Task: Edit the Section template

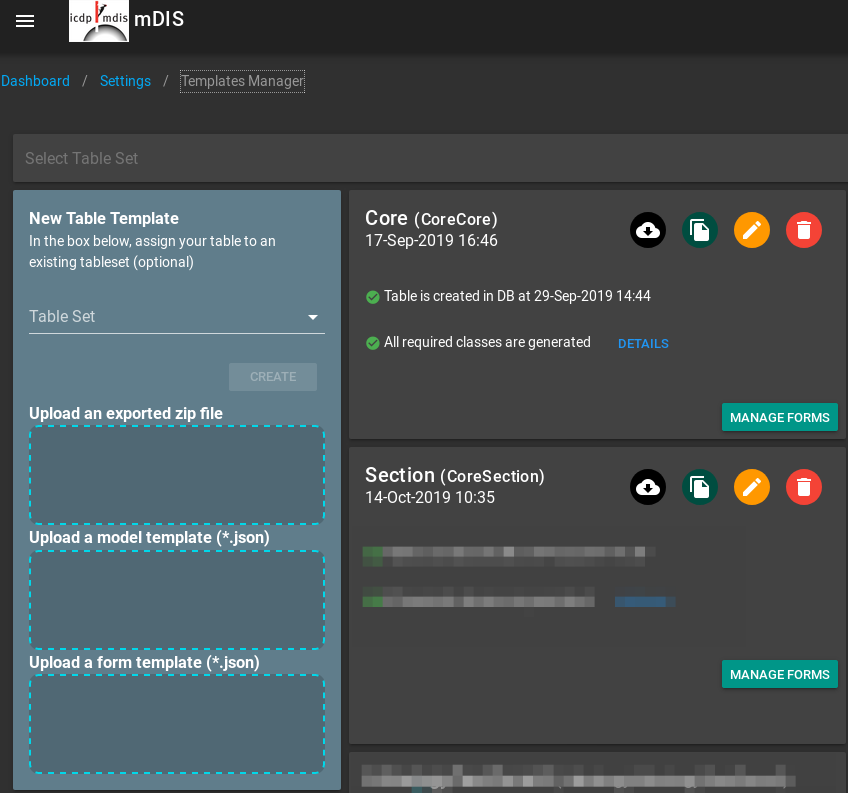Action: pyautogui.click(x=752, y=488)
